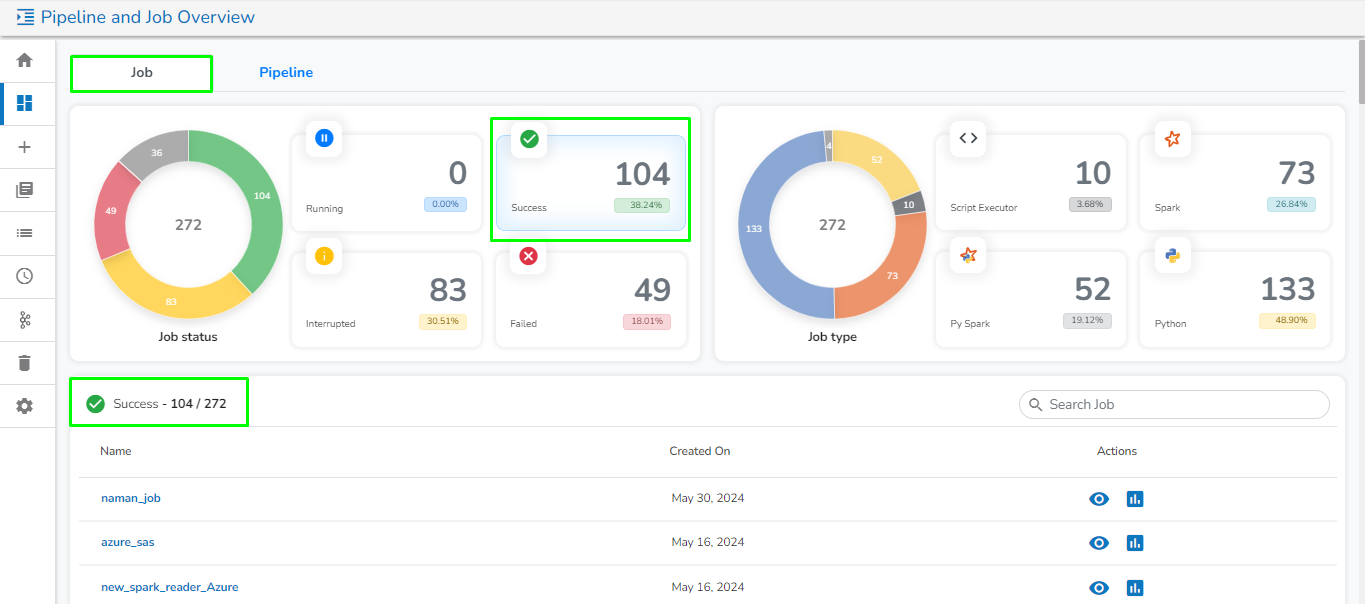Click eye view icon for new_spark_reader_Azure

click(x=1099, y=588)
